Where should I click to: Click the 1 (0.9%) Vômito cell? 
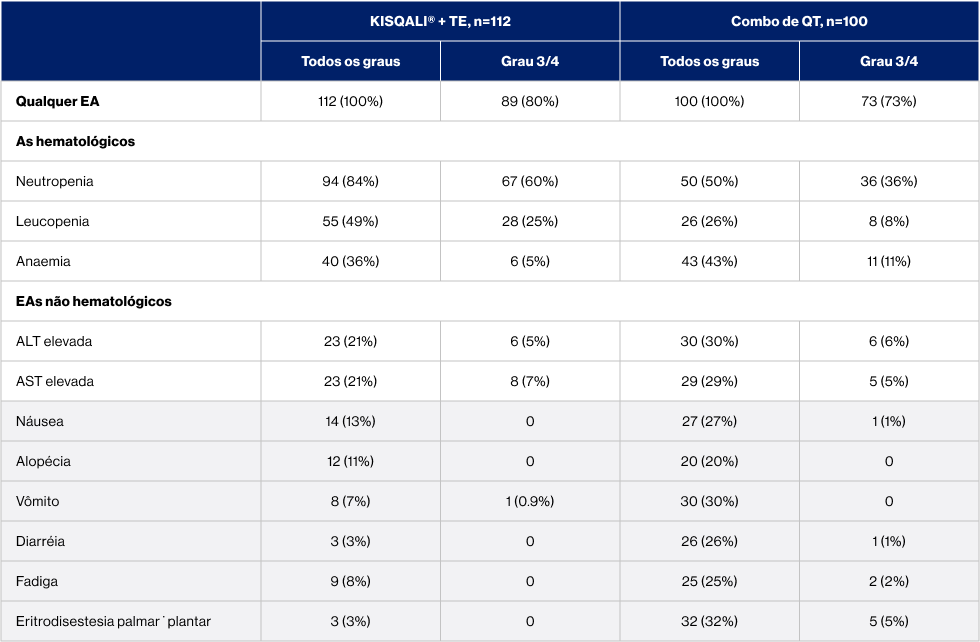click(x=529, y=501)
